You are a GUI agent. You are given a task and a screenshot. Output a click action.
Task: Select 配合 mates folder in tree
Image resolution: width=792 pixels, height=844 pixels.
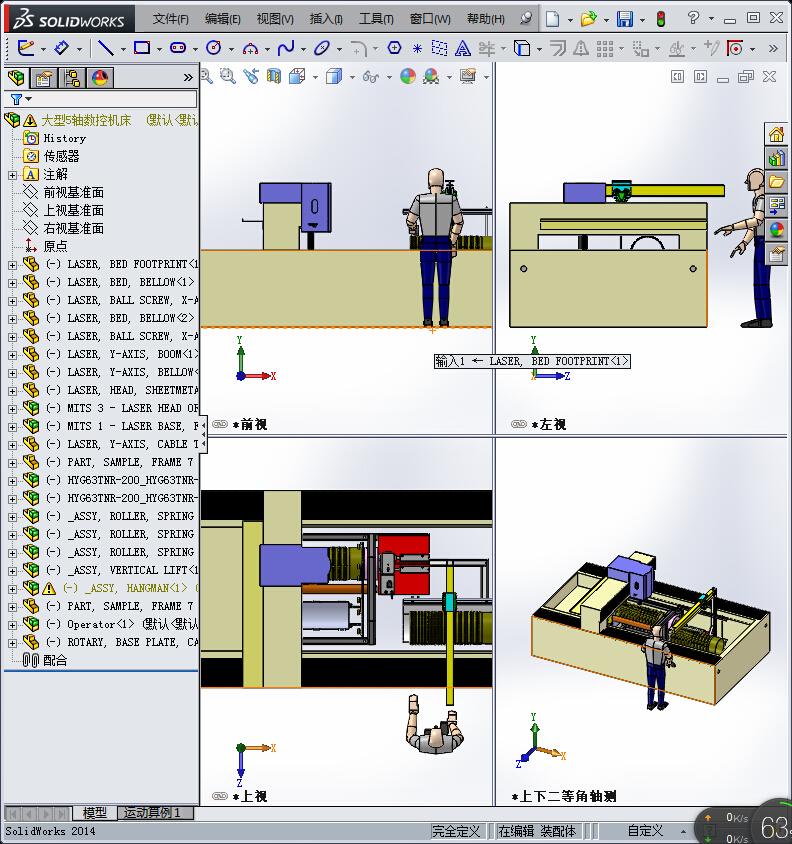tap(54, 660)
